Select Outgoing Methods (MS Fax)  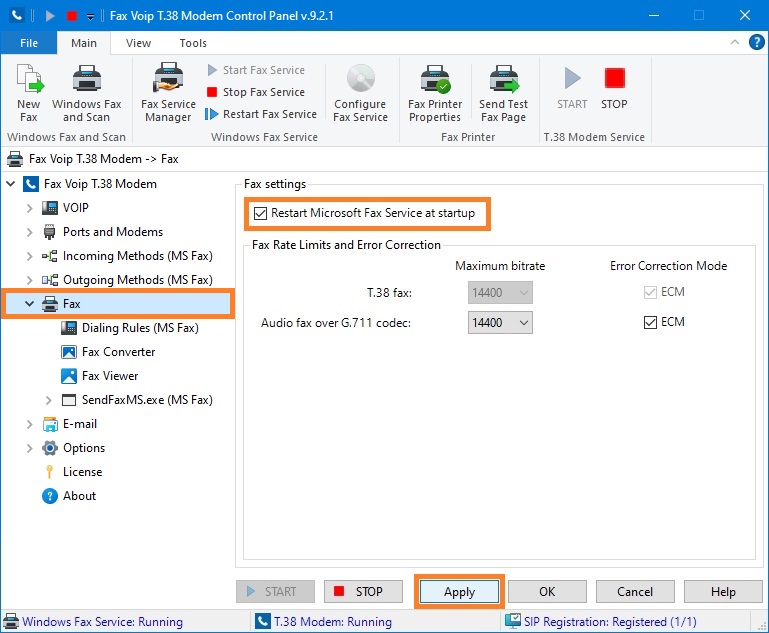coord(137,280)
